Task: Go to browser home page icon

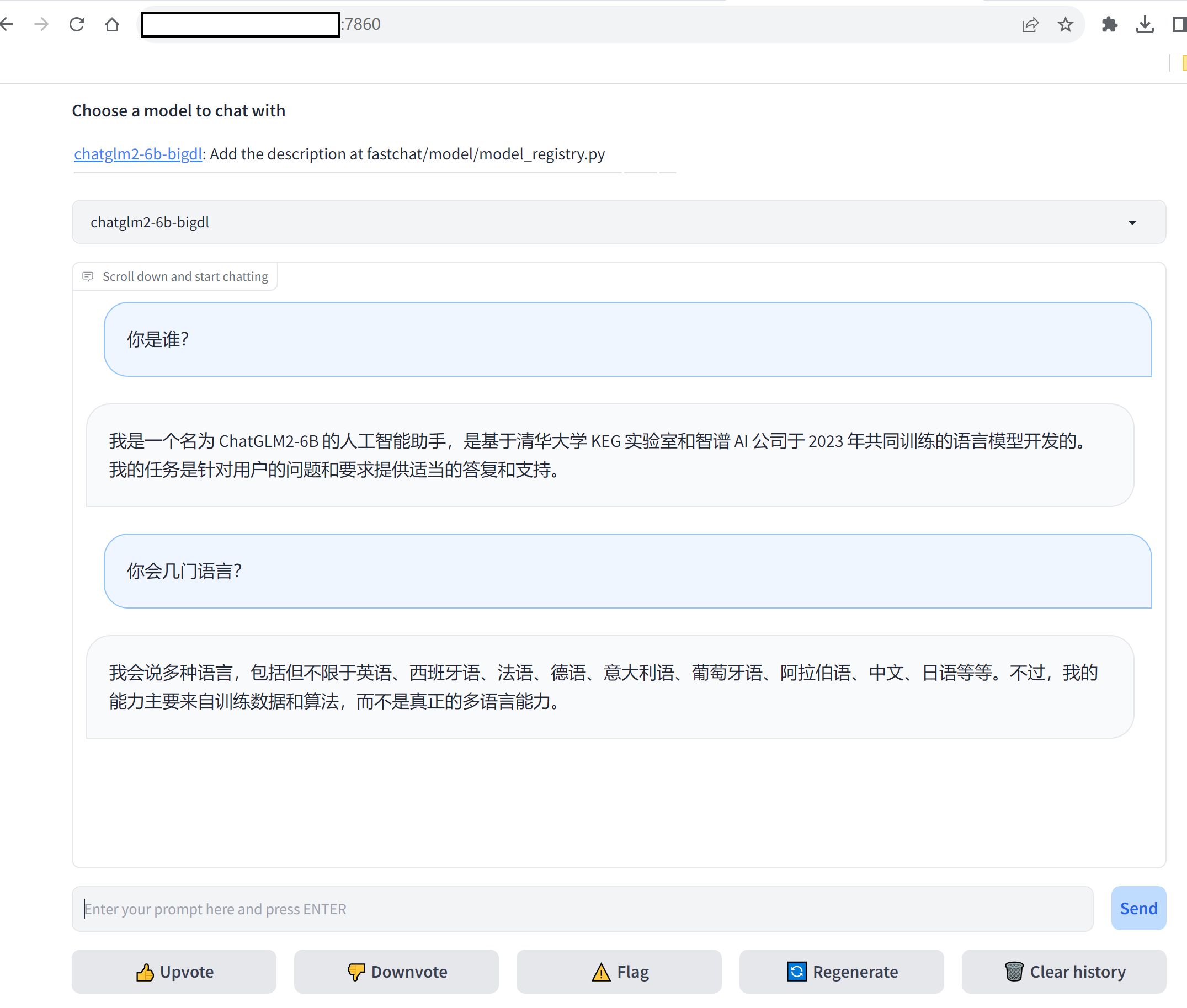Action: click(x=112, y=24)
